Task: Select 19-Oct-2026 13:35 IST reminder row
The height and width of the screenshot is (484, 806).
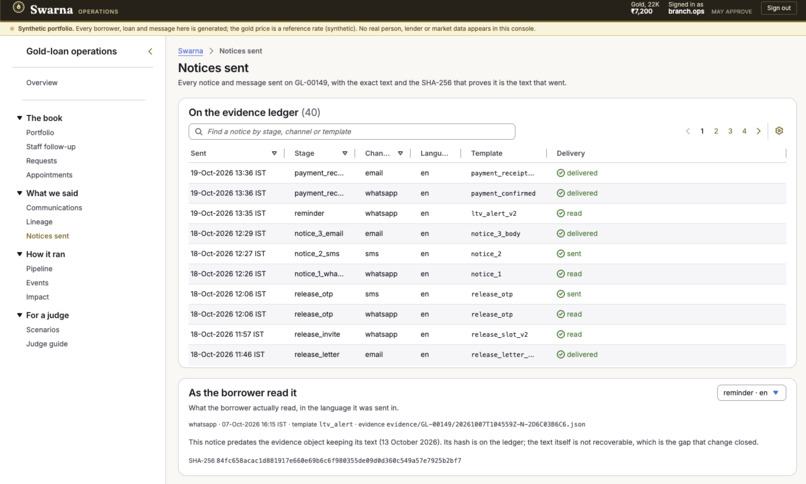Action: (x=487, y=213)
